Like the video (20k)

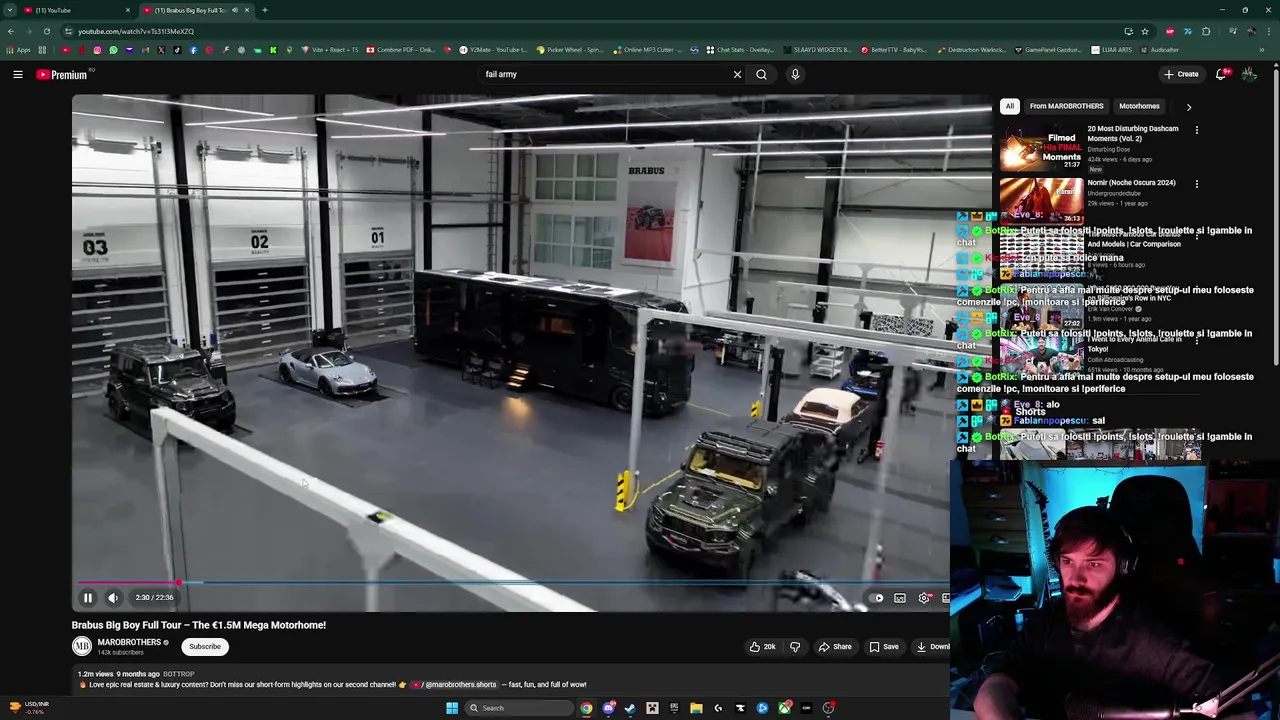click(x=763, y=647)
